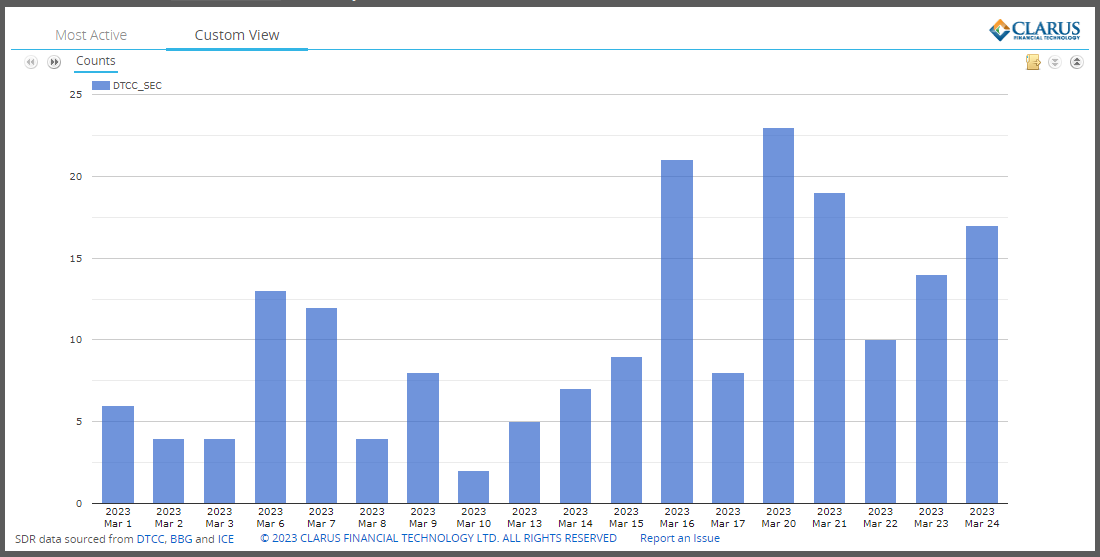Open the BBG data source link
This screenshot has height=557, width=1100.
pyautogui.click(x=181, y=539)
